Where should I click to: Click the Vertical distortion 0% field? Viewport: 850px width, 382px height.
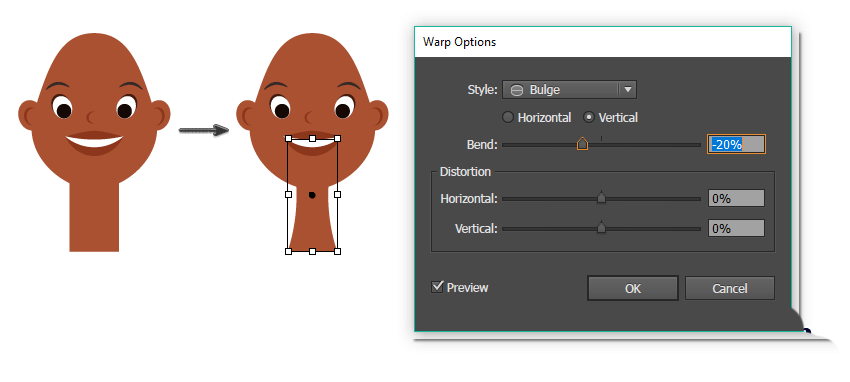tap(736, 228)
